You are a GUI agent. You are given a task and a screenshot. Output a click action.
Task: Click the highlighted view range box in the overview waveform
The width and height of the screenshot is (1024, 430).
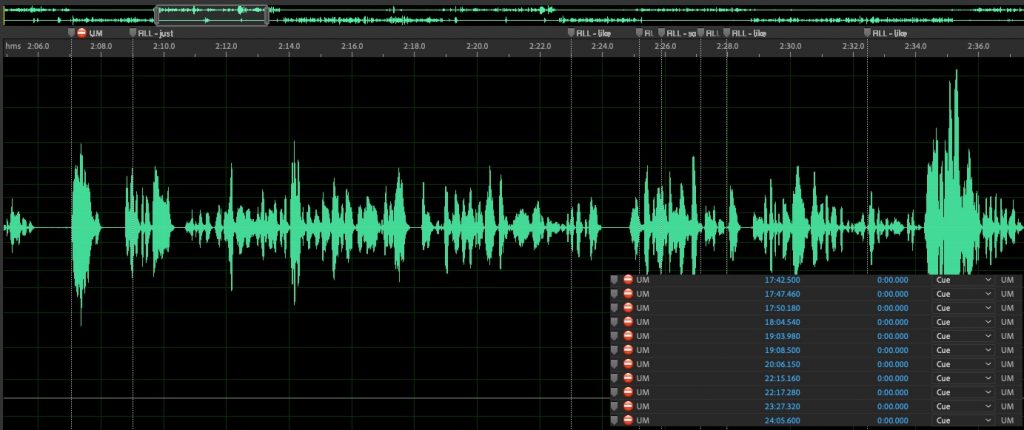point(211,14)
